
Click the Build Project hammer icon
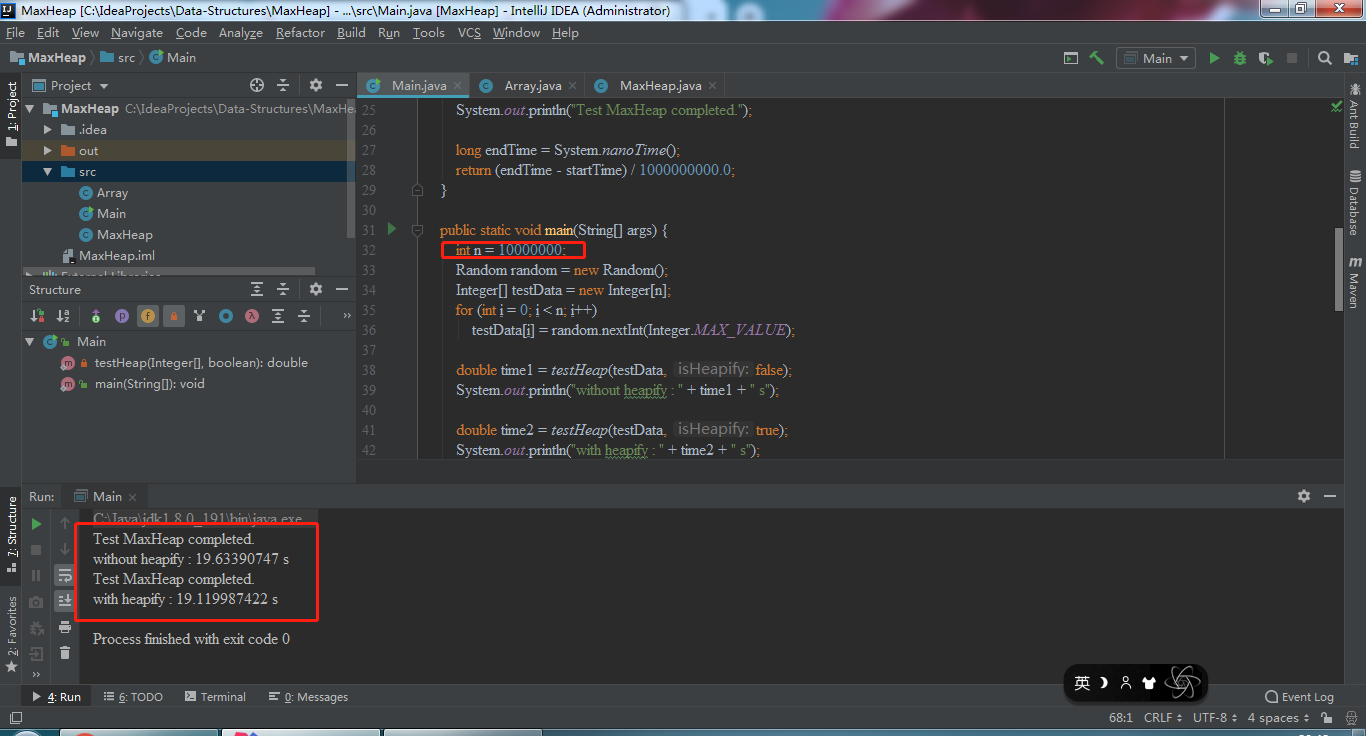pos(1097,58)
